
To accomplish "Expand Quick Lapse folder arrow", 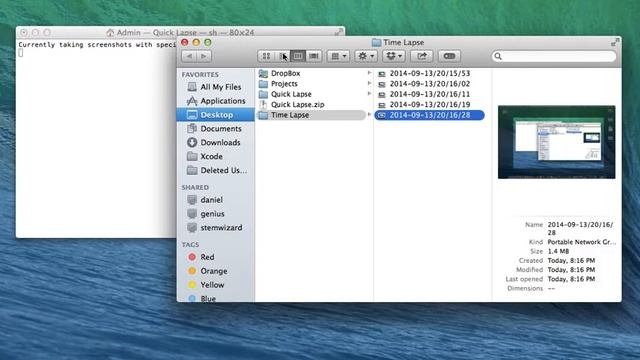I will 369,94.
